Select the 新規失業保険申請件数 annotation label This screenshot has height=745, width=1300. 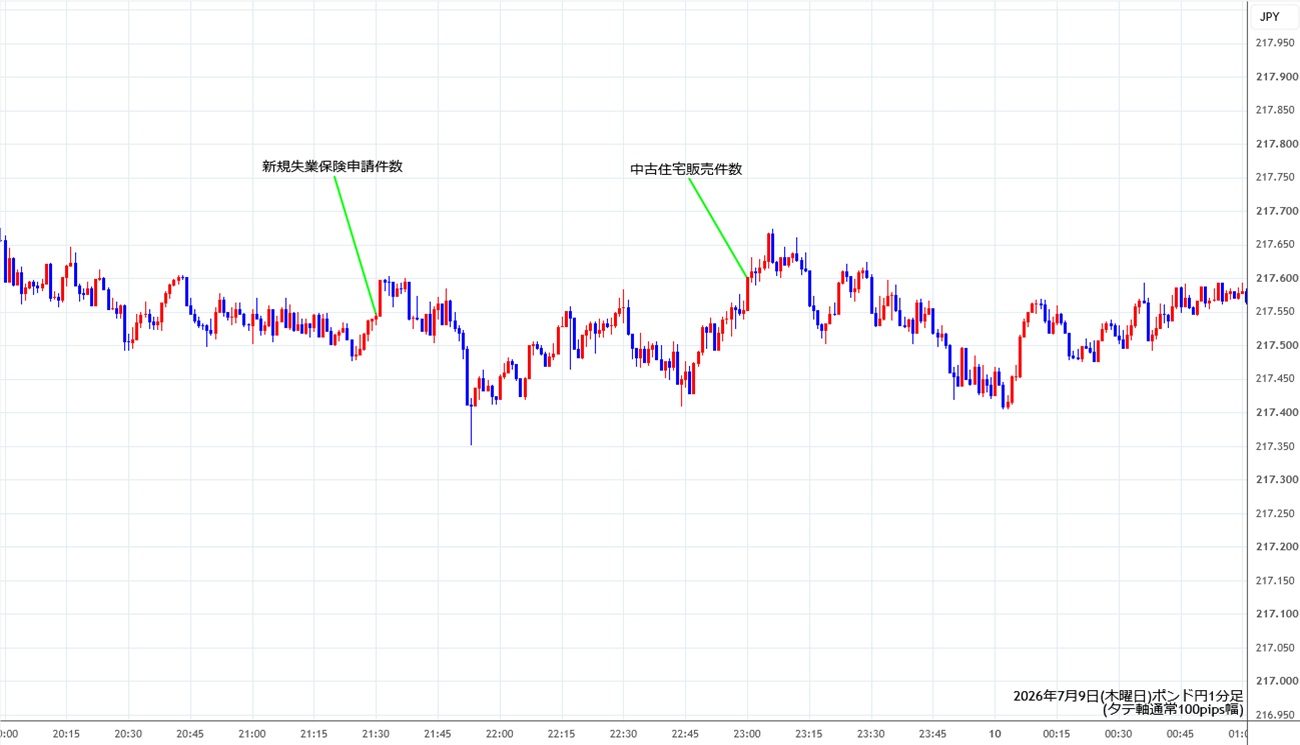[x=332, y=167]
